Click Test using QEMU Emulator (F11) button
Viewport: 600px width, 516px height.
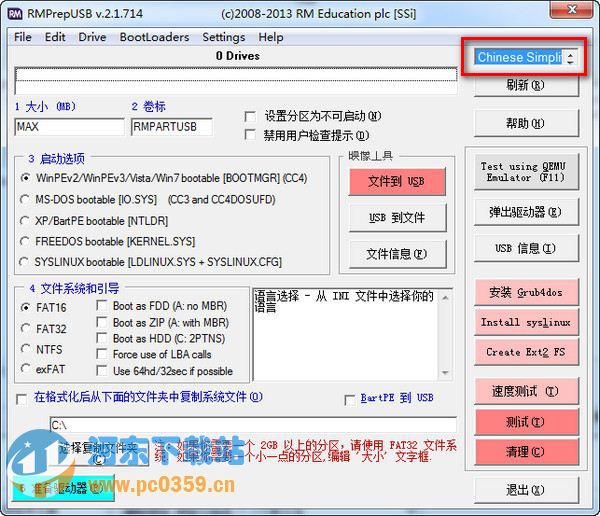tap(526, 172)
